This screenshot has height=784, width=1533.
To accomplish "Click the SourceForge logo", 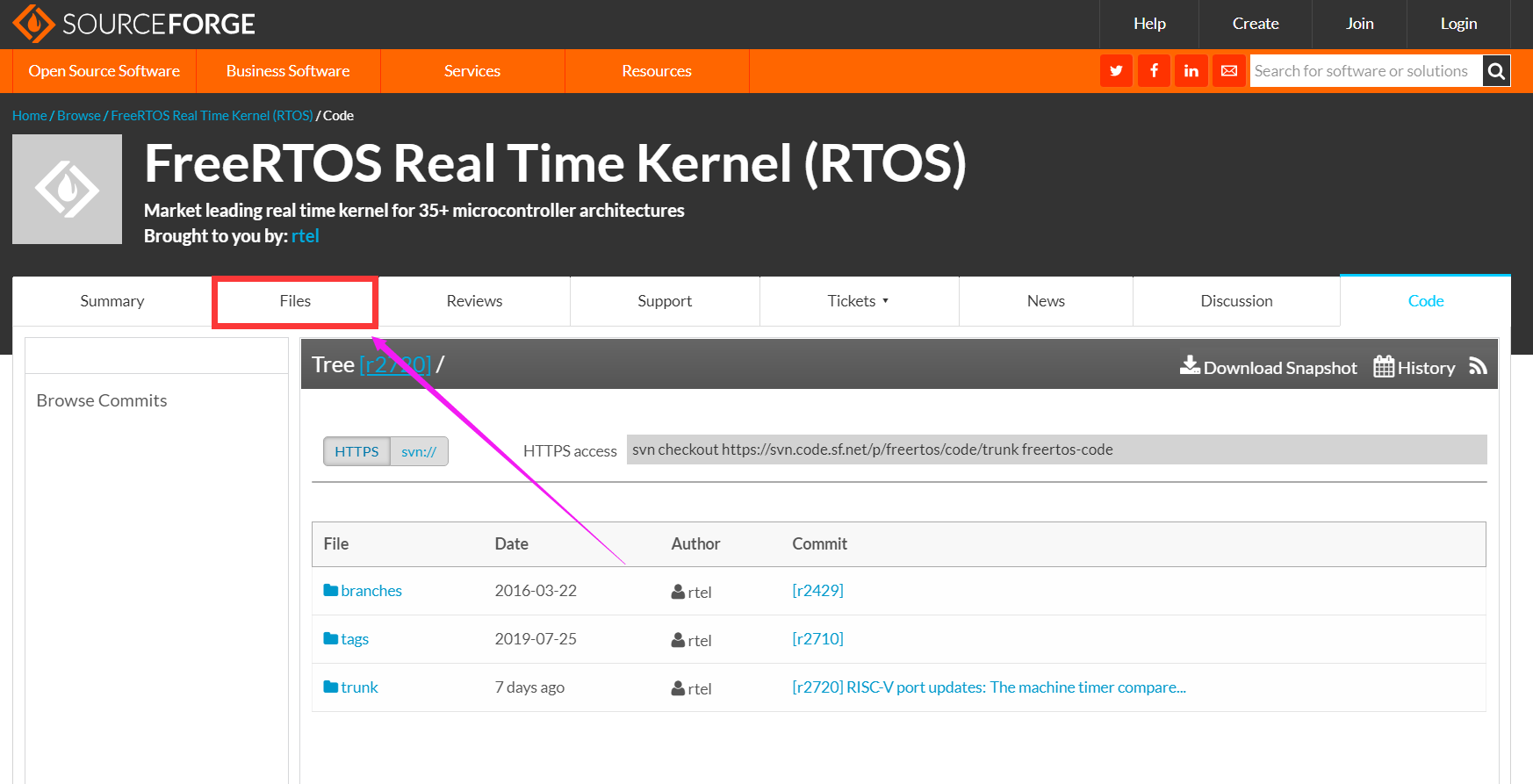I will (x=133, y=24).
